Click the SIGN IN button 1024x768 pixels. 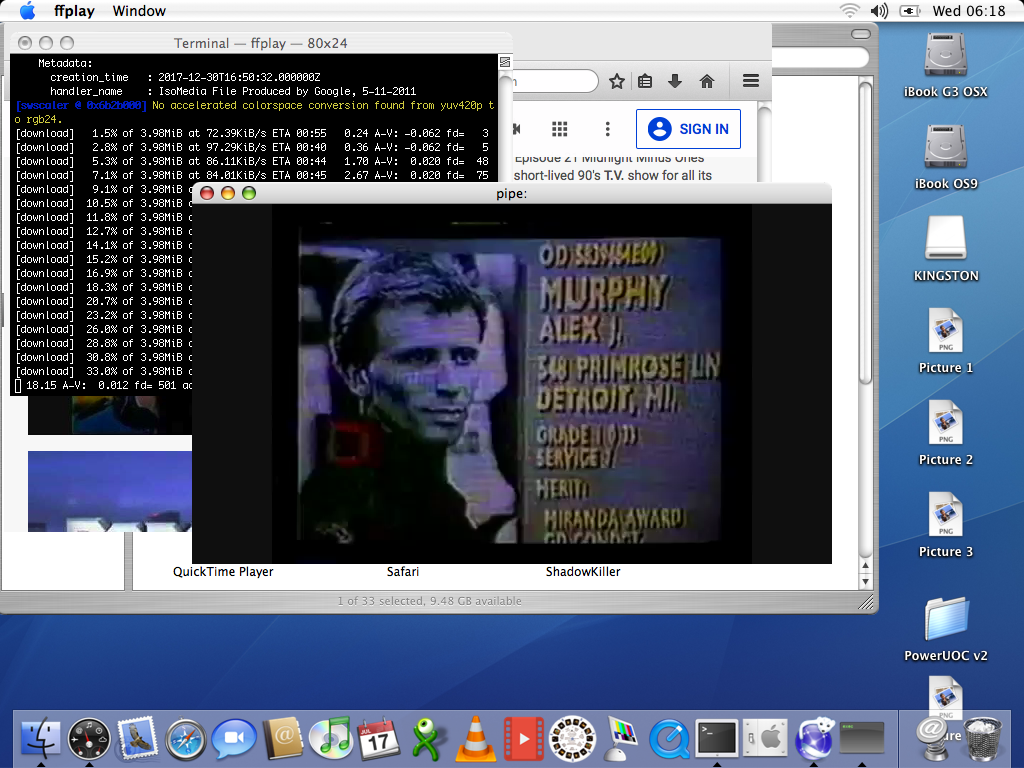tap(688, 129)
